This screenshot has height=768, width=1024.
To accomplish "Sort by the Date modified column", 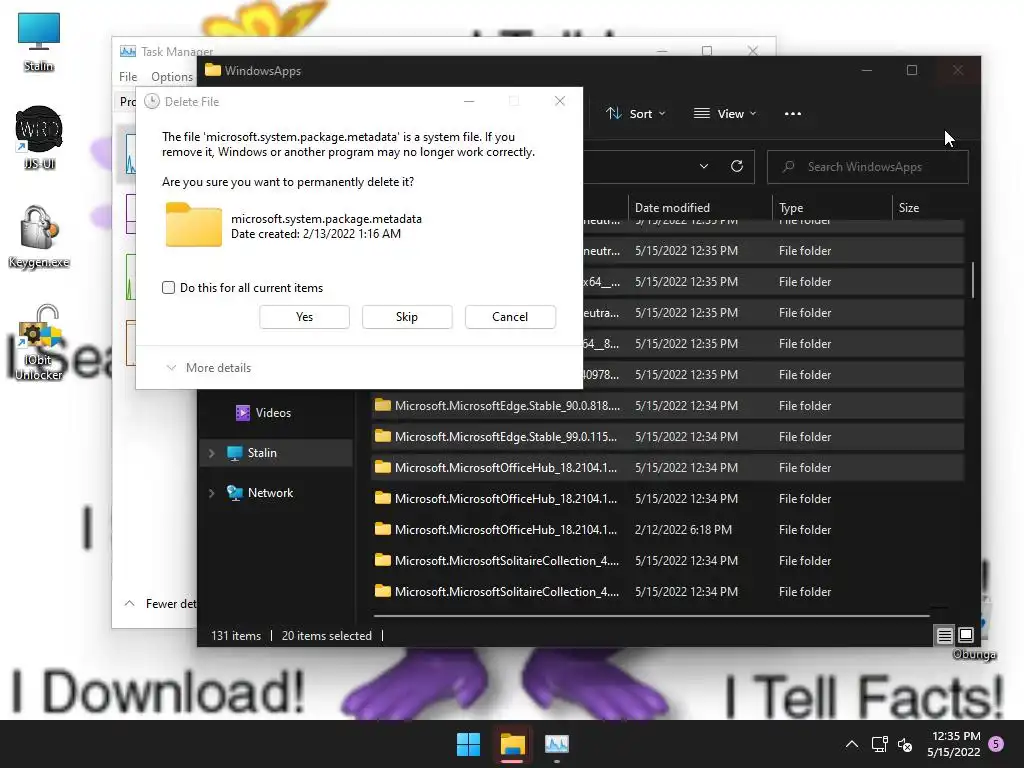I will coord(699,208).
